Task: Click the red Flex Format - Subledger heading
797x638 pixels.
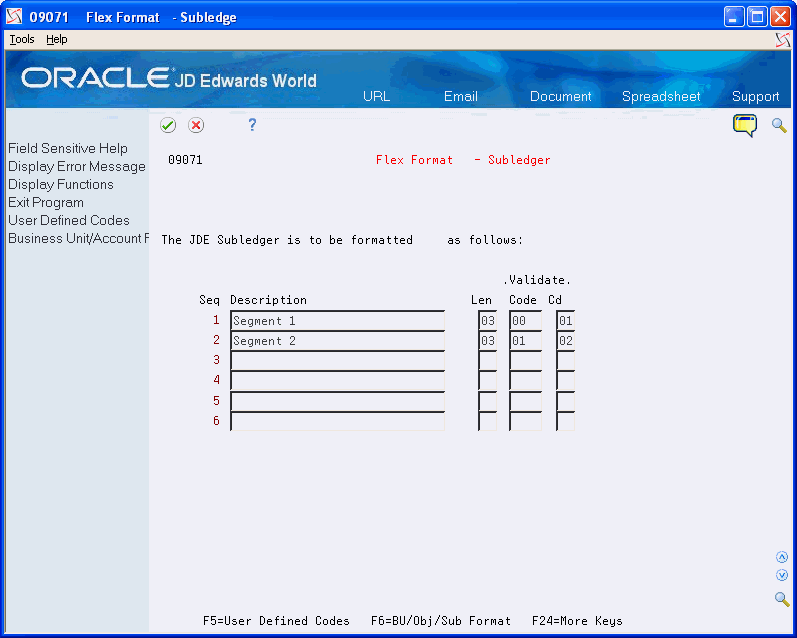Action: tap(463, 160)
